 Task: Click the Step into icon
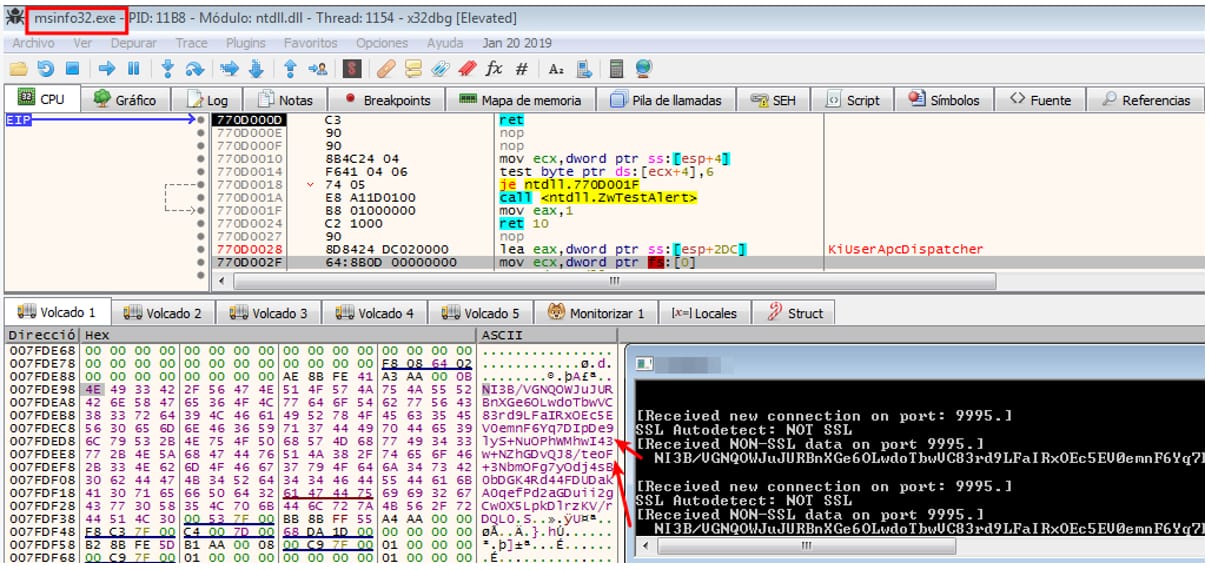click(x=168, y=69)
